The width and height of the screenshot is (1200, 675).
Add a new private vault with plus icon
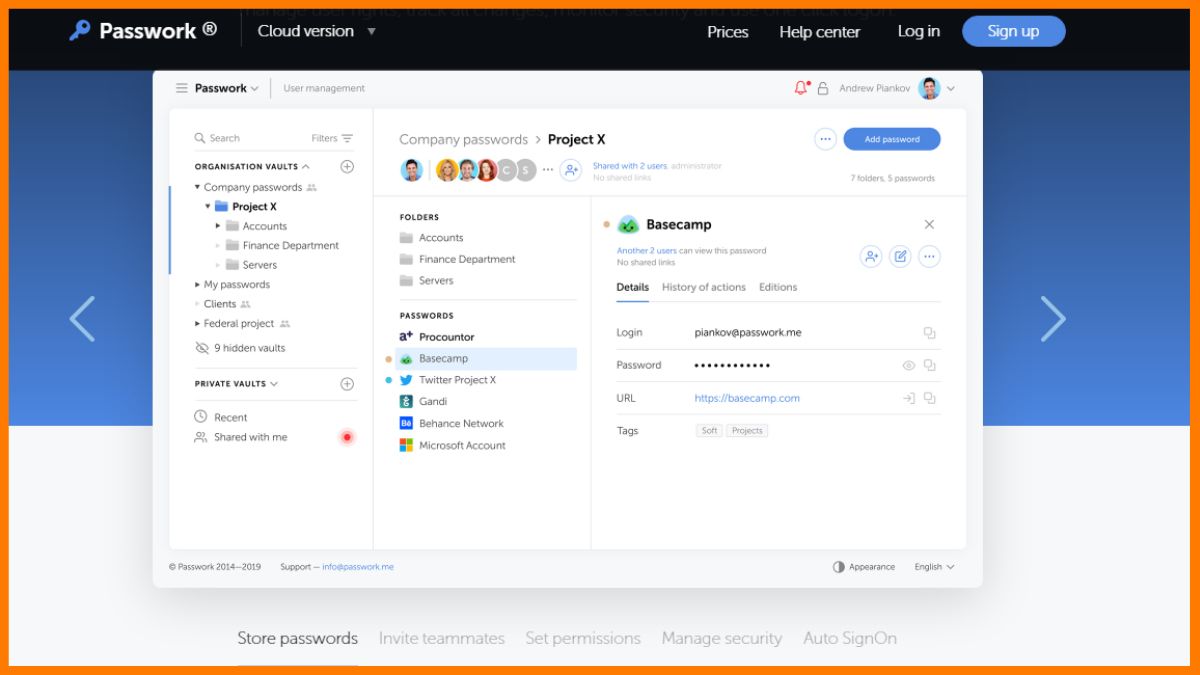click(347, 384)
